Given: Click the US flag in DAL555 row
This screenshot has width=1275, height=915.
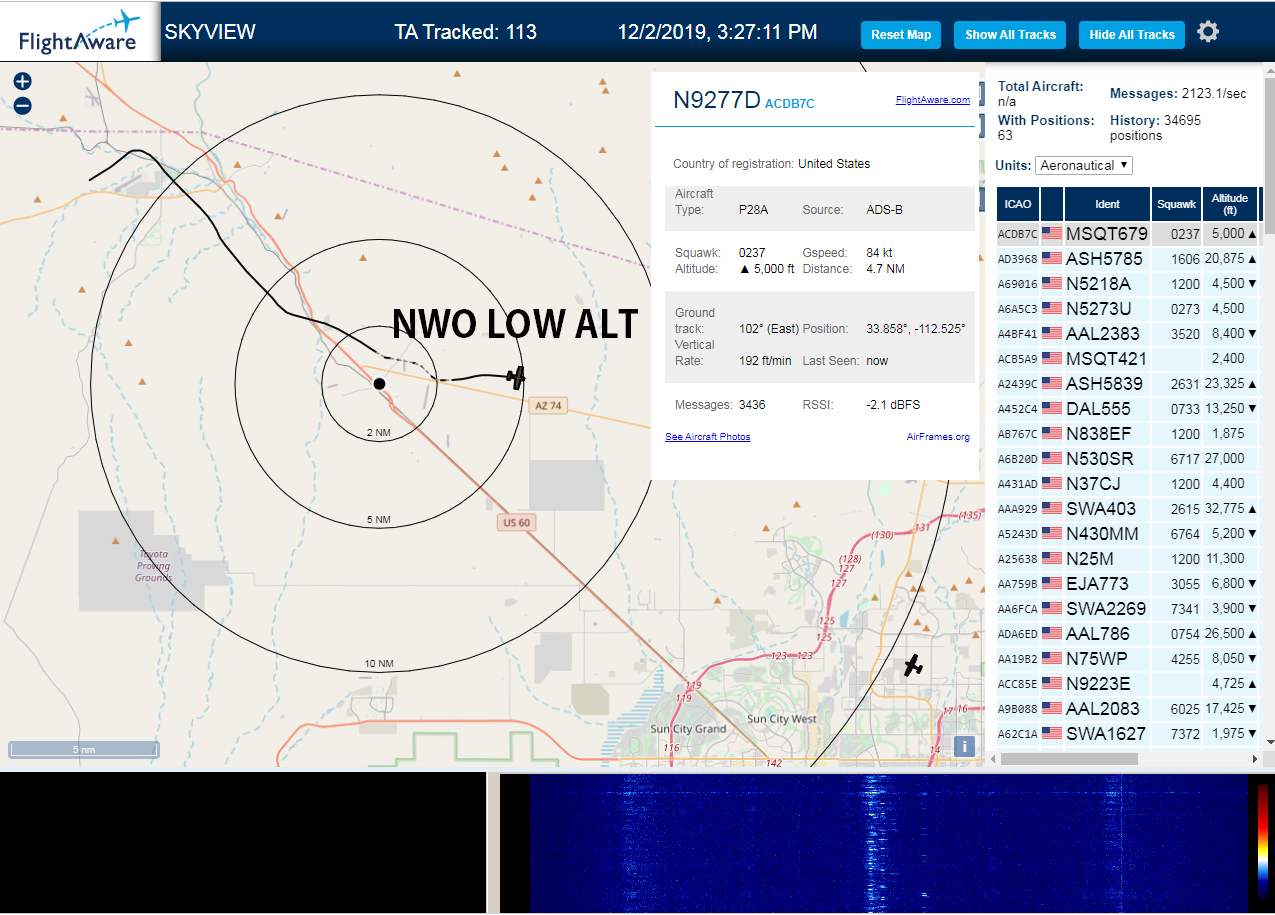Looking at the screenshot, I should (1052, 409).
